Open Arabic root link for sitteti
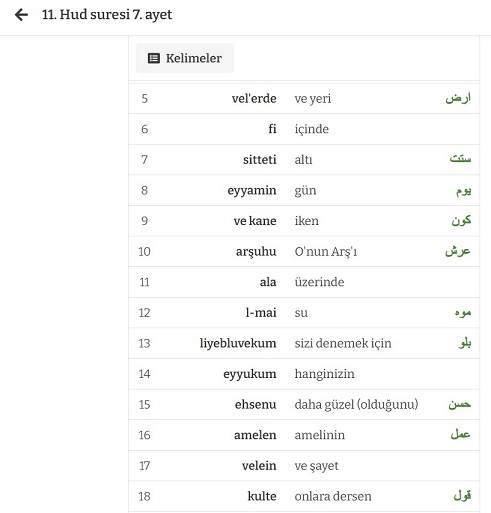 [460, 159]
